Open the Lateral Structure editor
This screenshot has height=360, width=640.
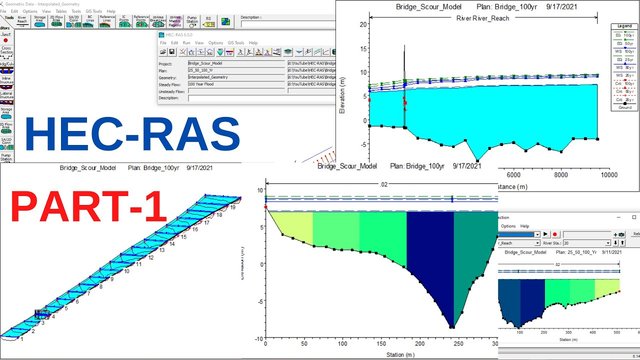click(6, 98)
